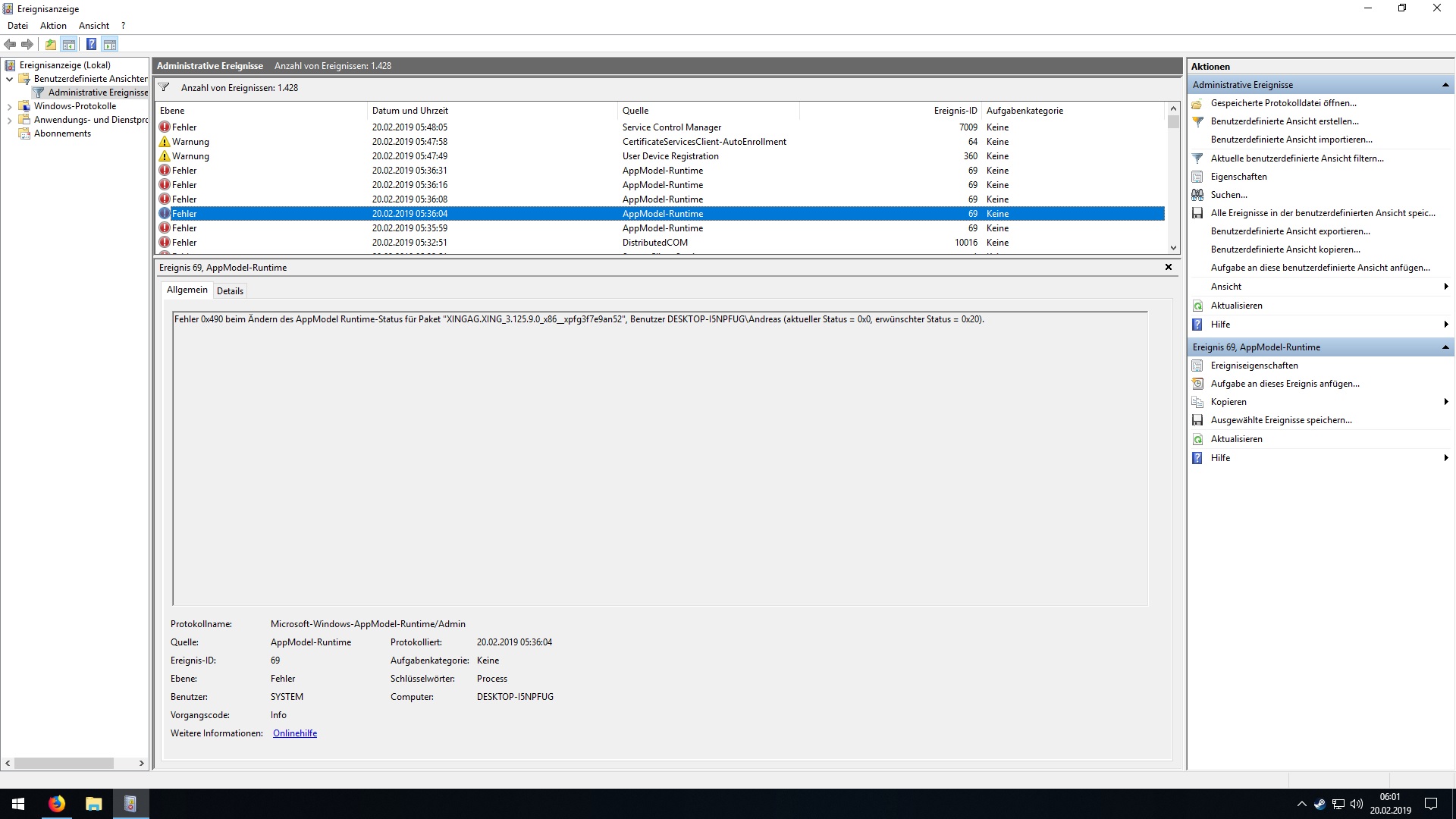Select the Ereignisanzeige (Lokal) root node
The image size is (1456, 819).
coord(64,65)
